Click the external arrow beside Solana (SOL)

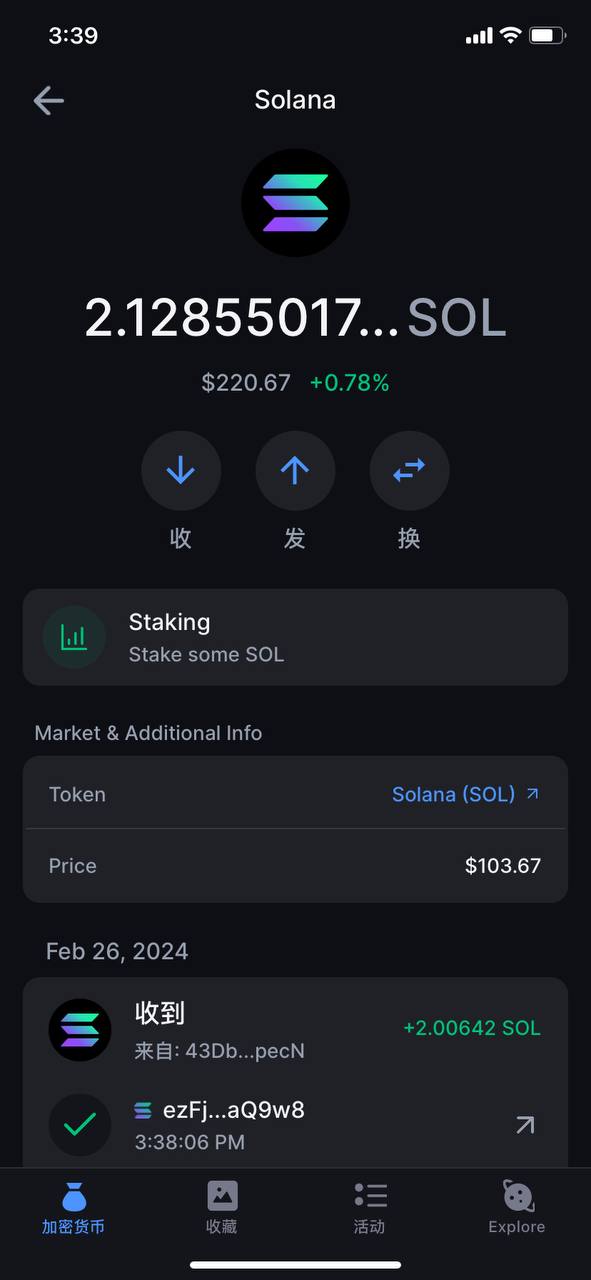click(533, 794)
